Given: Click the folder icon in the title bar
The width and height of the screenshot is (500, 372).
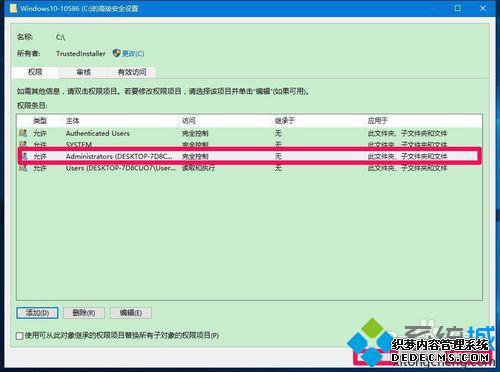Looking at the screenshot, I should tap(13, 8).
